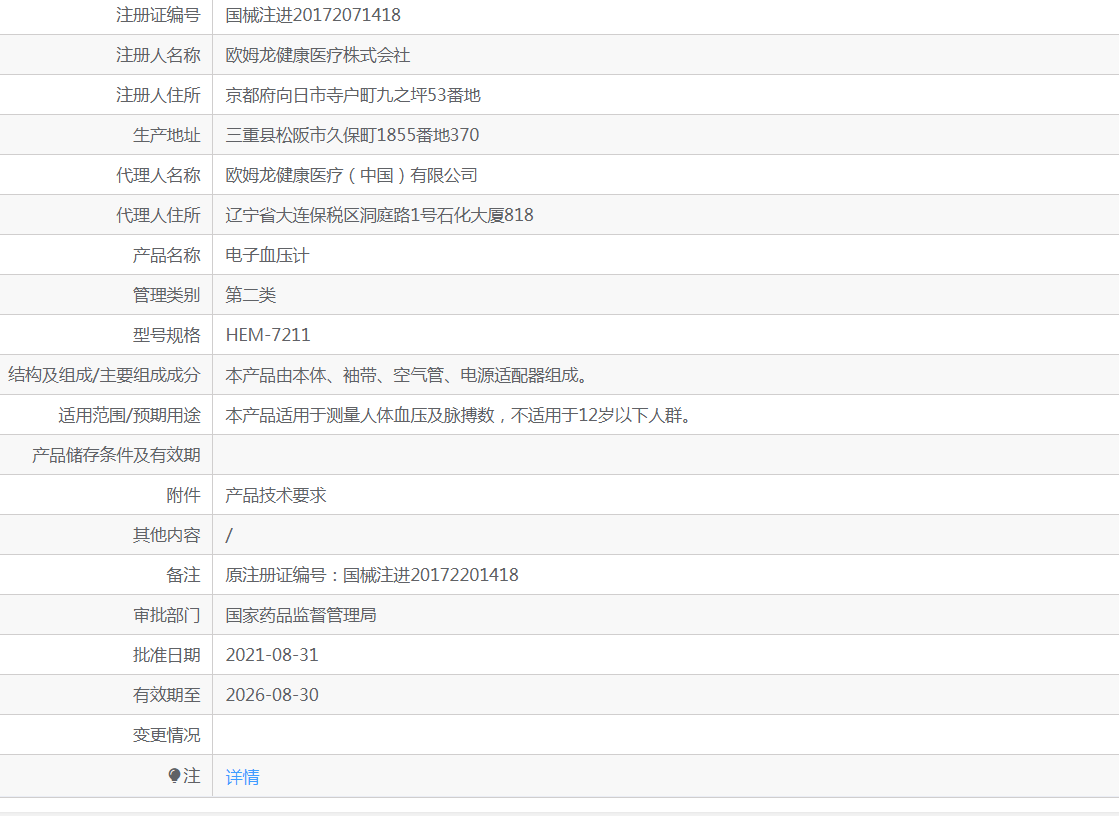Select the slash value in 其他内容 row
1119x816 pixels.
[228, 535]
